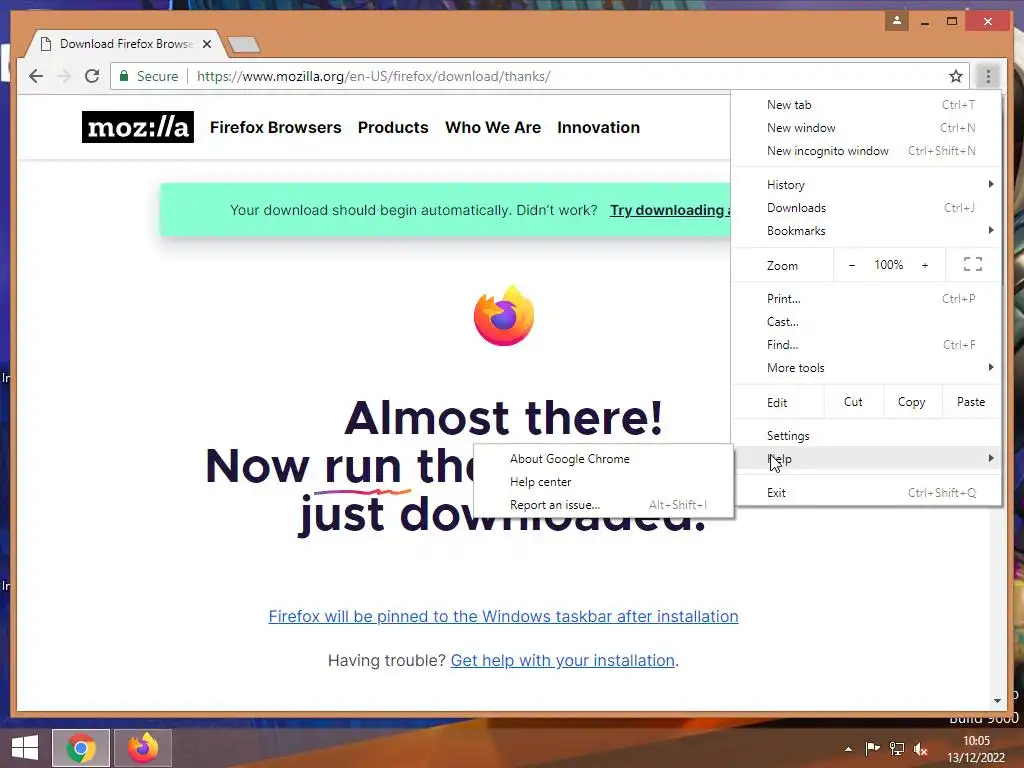The image size is (1024, 768).
Task: Open the Windows Start button
Action: [x=25, y=748]
